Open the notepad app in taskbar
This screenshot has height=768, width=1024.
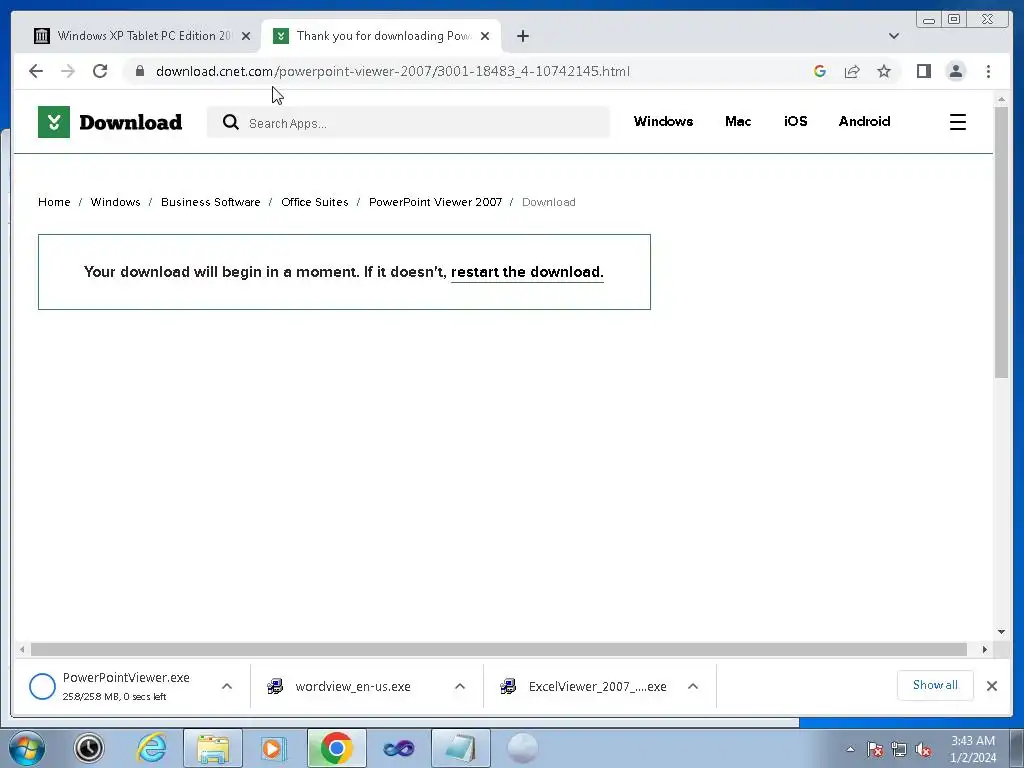click(460, 748)
